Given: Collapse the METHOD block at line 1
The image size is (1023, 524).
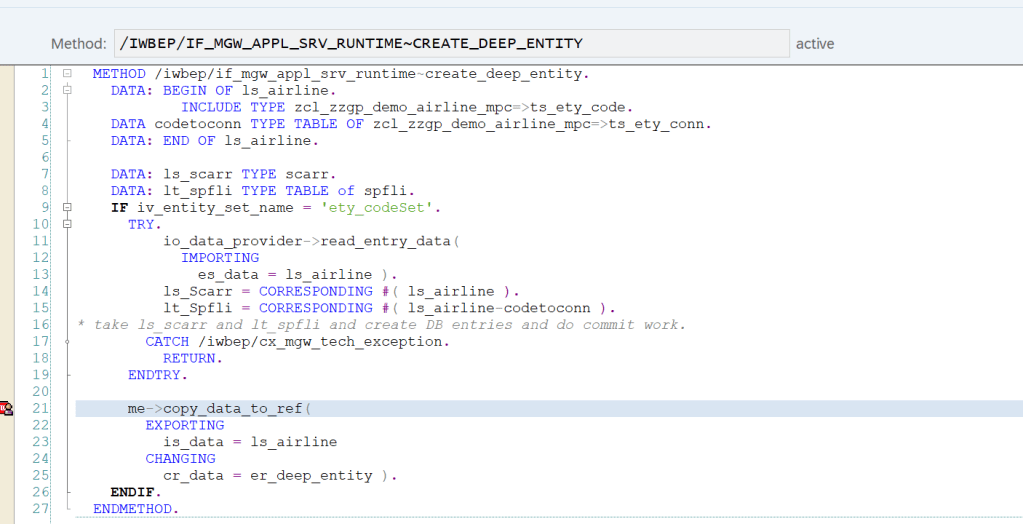Looking at the screenshot, I should tap(66, 74).
